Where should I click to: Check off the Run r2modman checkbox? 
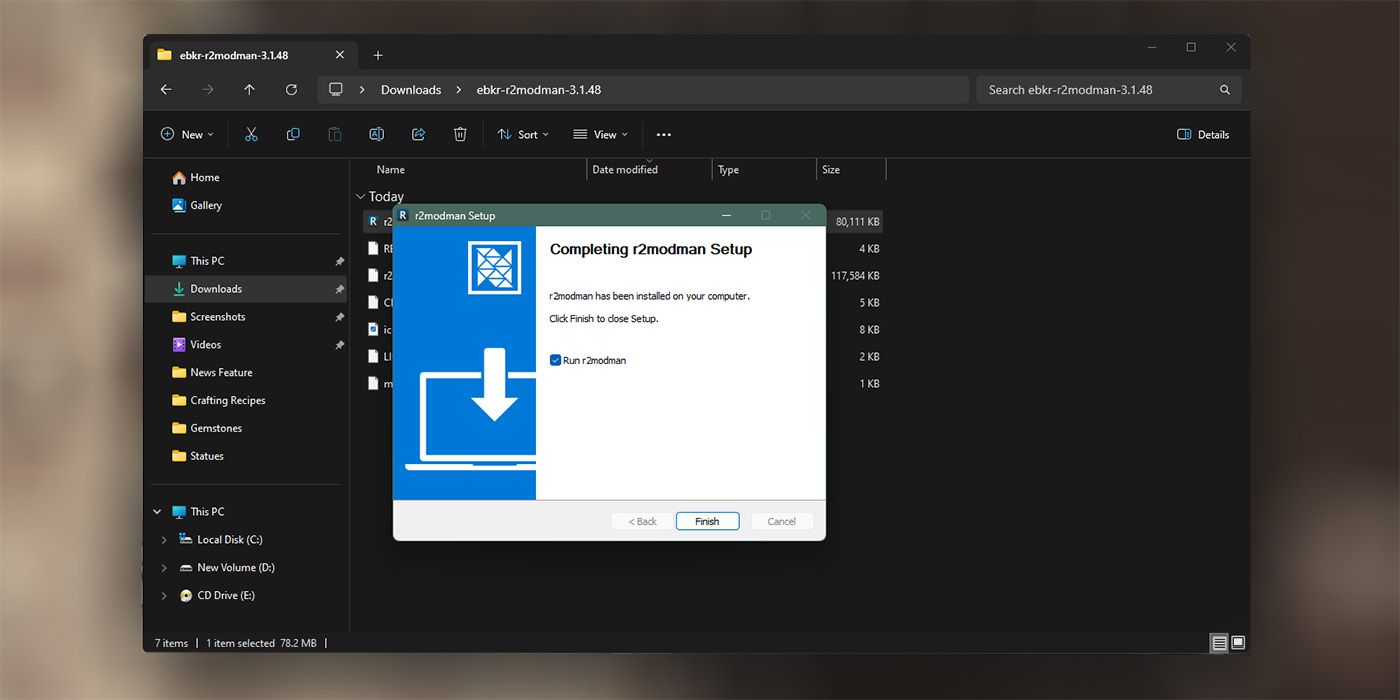tap(555, 360)
